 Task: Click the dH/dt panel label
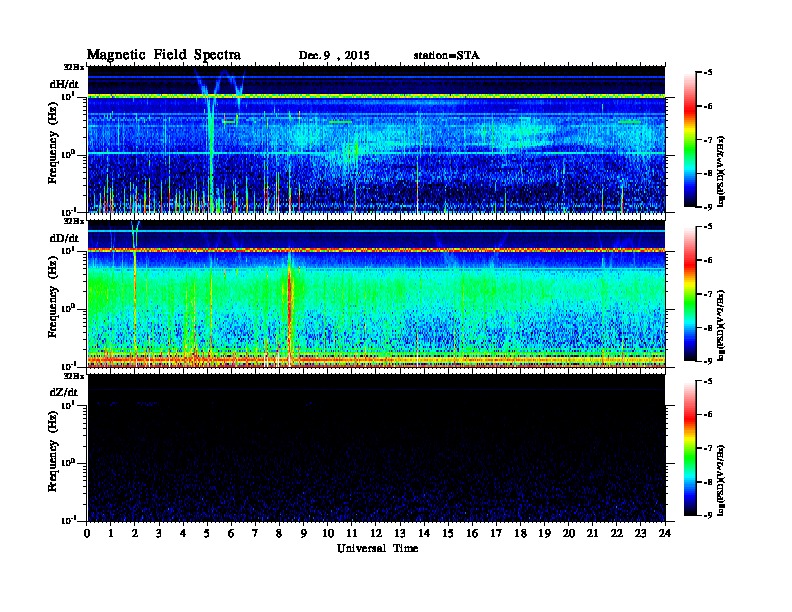tap(64, 84)
